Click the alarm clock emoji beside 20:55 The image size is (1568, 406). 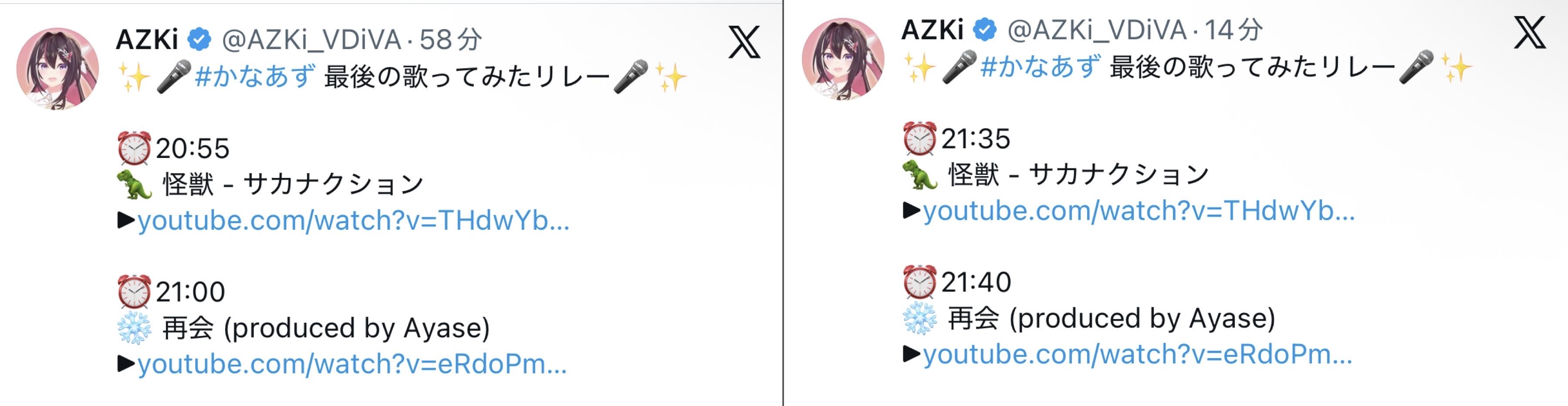(134, 148)
